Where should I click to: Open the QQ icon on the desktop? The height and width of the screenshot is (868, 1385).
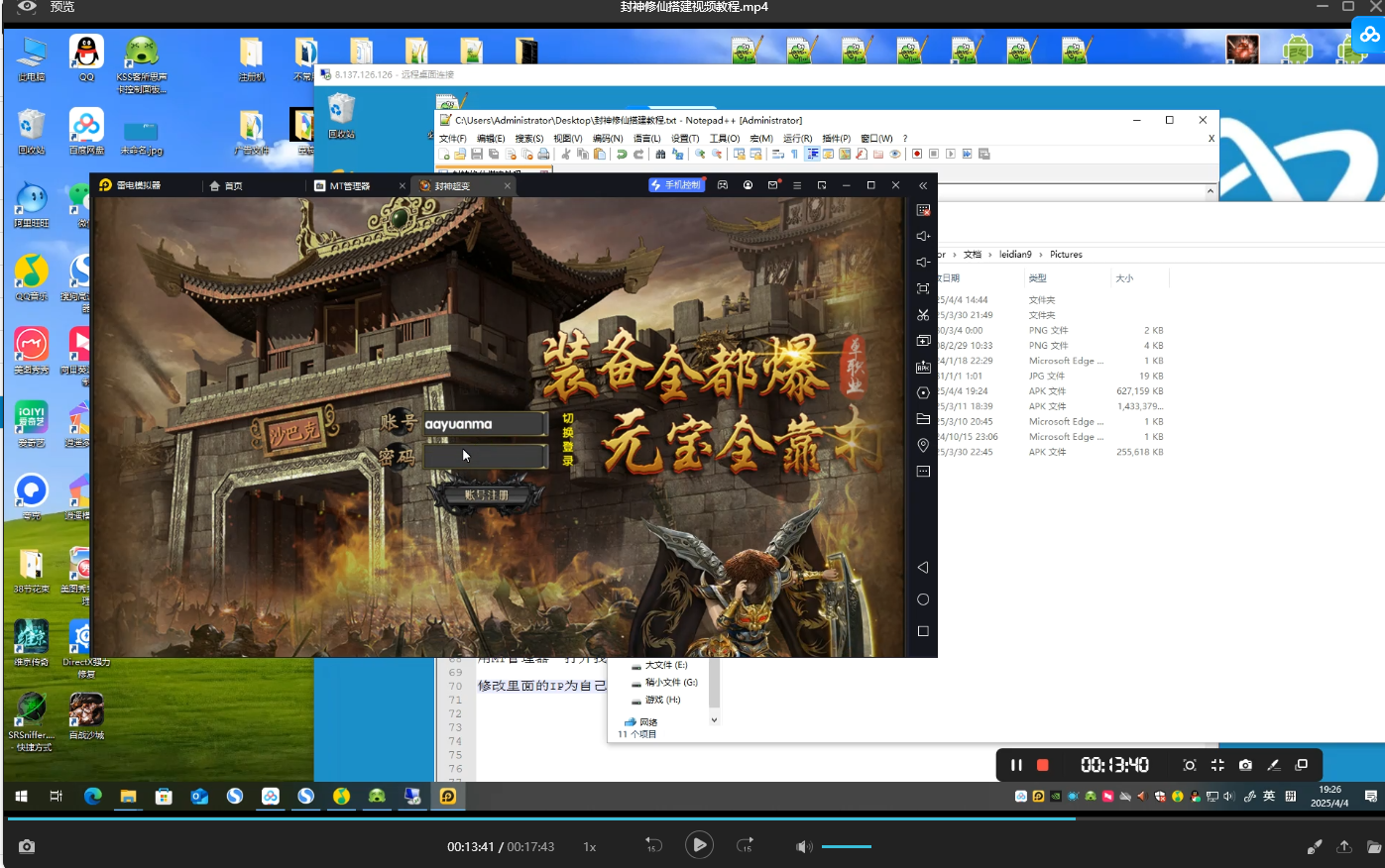[x=86, y=58]
